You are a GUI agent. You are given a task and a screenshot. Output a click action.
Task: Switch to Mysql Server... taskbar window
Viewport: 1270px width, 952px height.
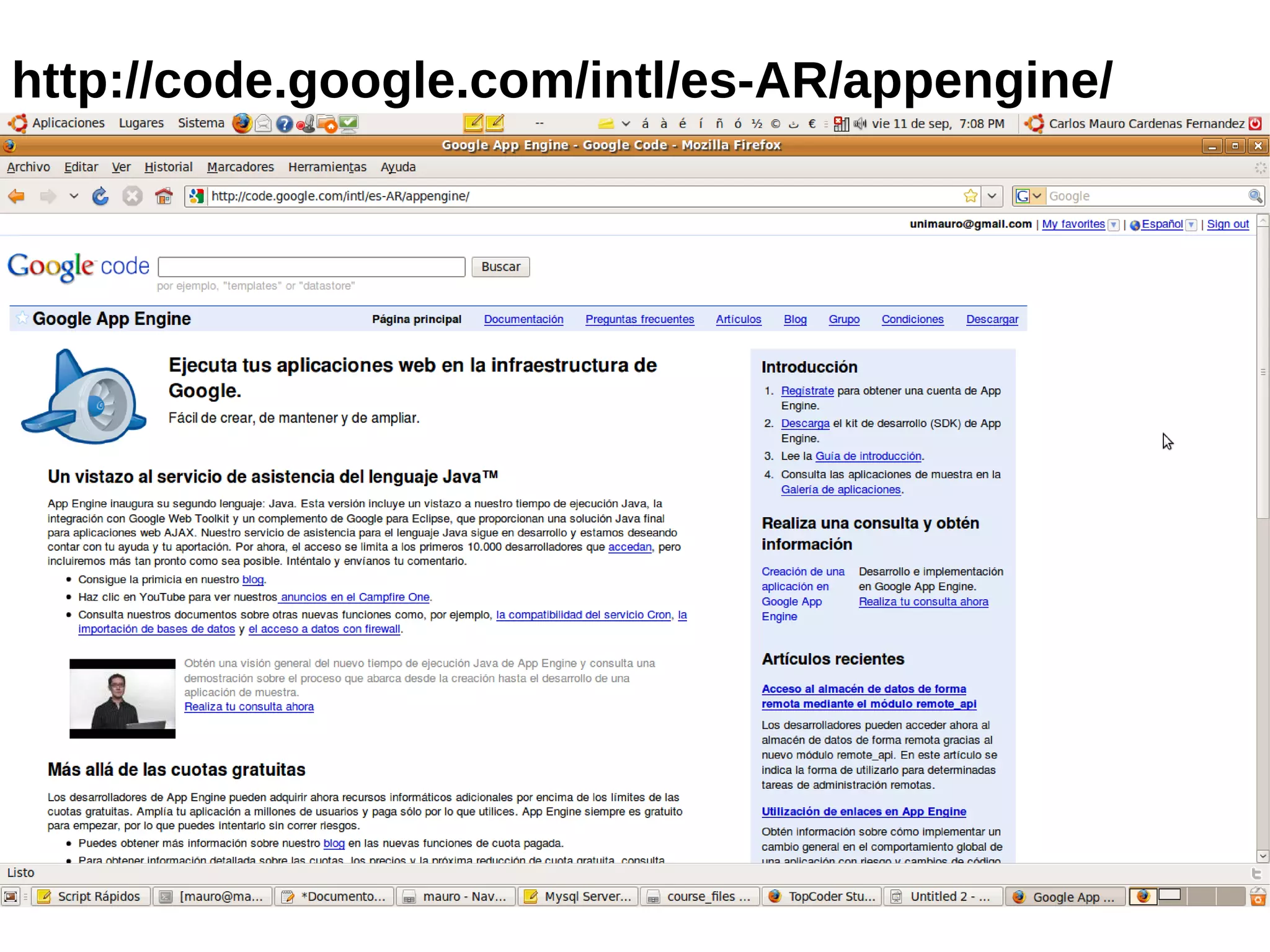click(x=577, y=897)
